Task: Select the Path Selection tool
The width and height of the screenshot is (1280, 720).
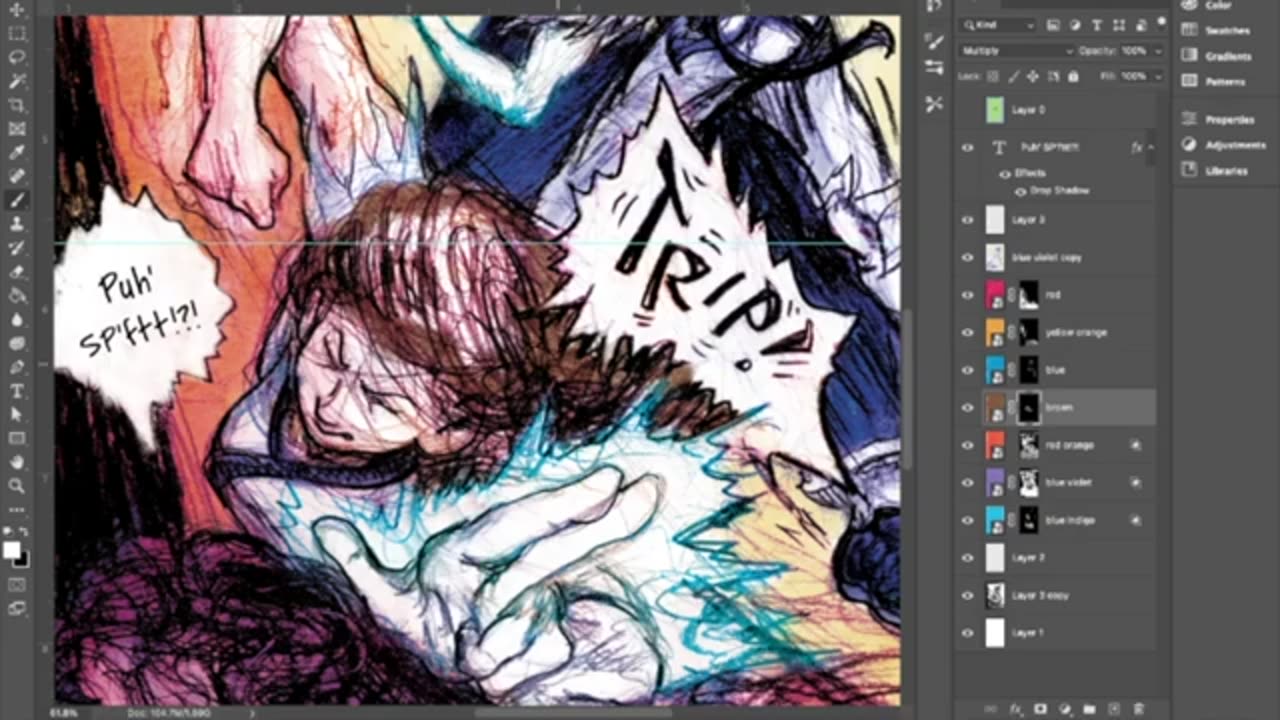Action: (x=17, y=414)
